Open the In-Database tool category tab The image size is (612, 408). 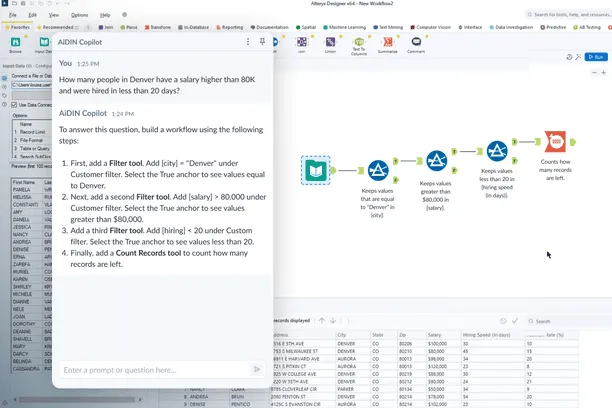coord(194,27)
